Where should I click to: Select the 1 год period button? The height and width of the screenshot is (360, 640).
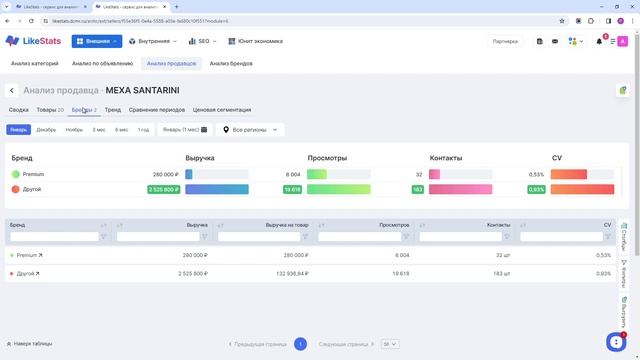143,130
